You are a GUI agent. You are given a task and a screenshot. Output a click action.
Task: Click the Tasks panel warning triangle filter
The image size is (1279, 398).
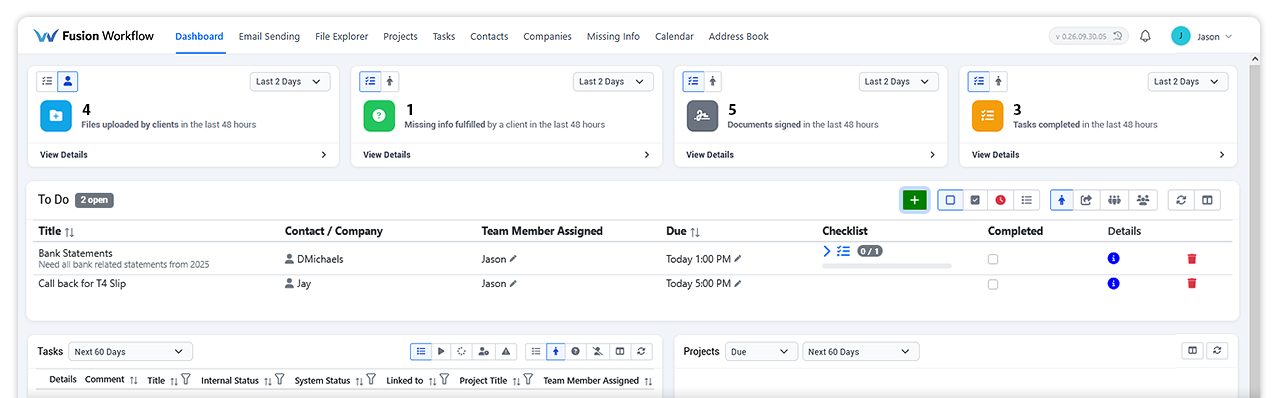pos(506,352)
